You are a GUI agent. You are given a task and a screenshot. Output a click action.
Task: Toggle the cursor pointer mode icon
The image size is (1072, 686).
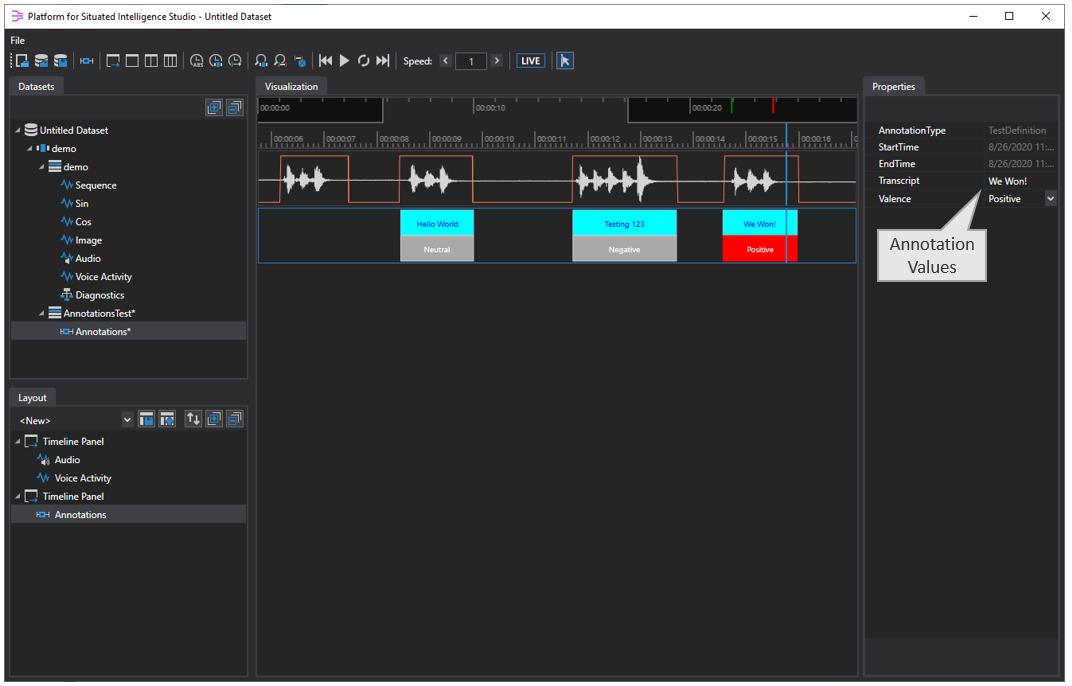(x=565, y=61)
